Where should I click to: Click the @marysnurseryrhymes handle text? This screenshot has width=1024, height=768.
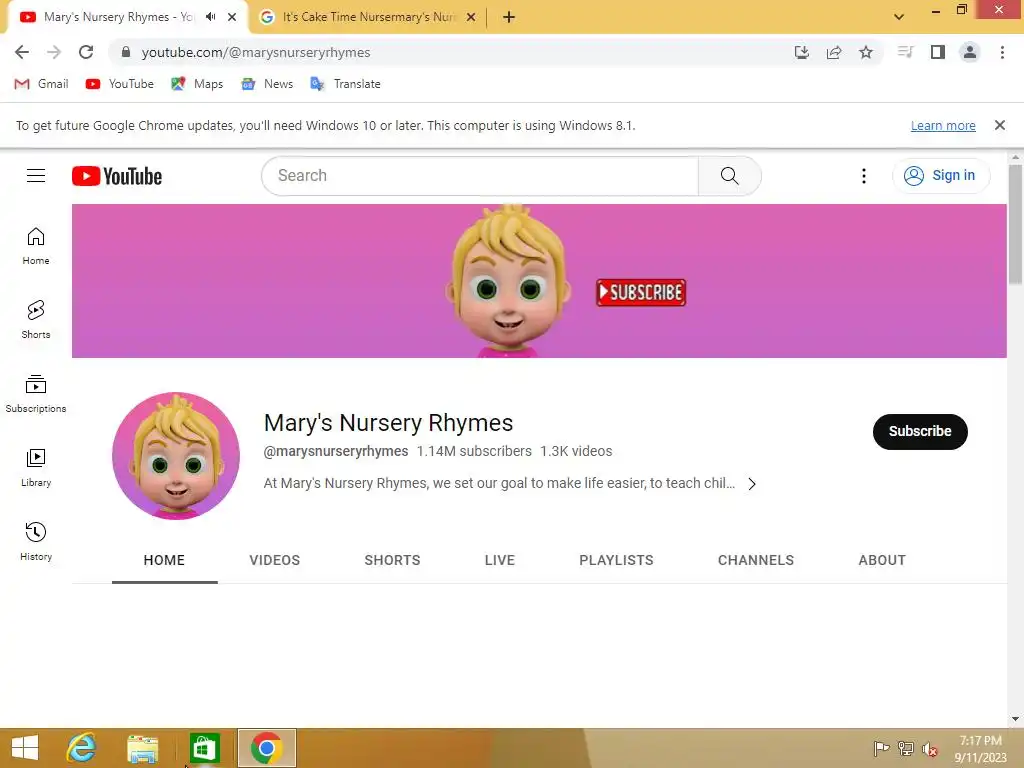[x=336, y=451]
